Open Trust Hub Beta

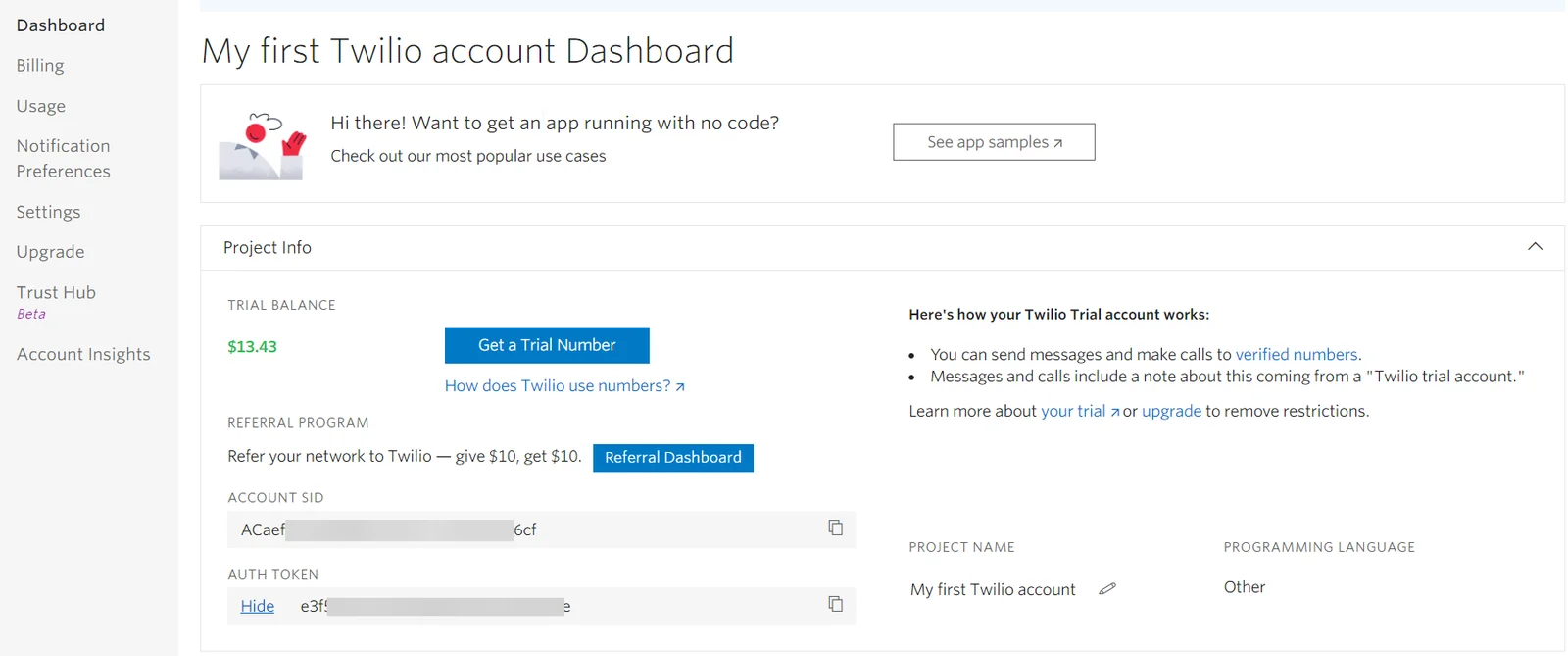coord(56,302)
